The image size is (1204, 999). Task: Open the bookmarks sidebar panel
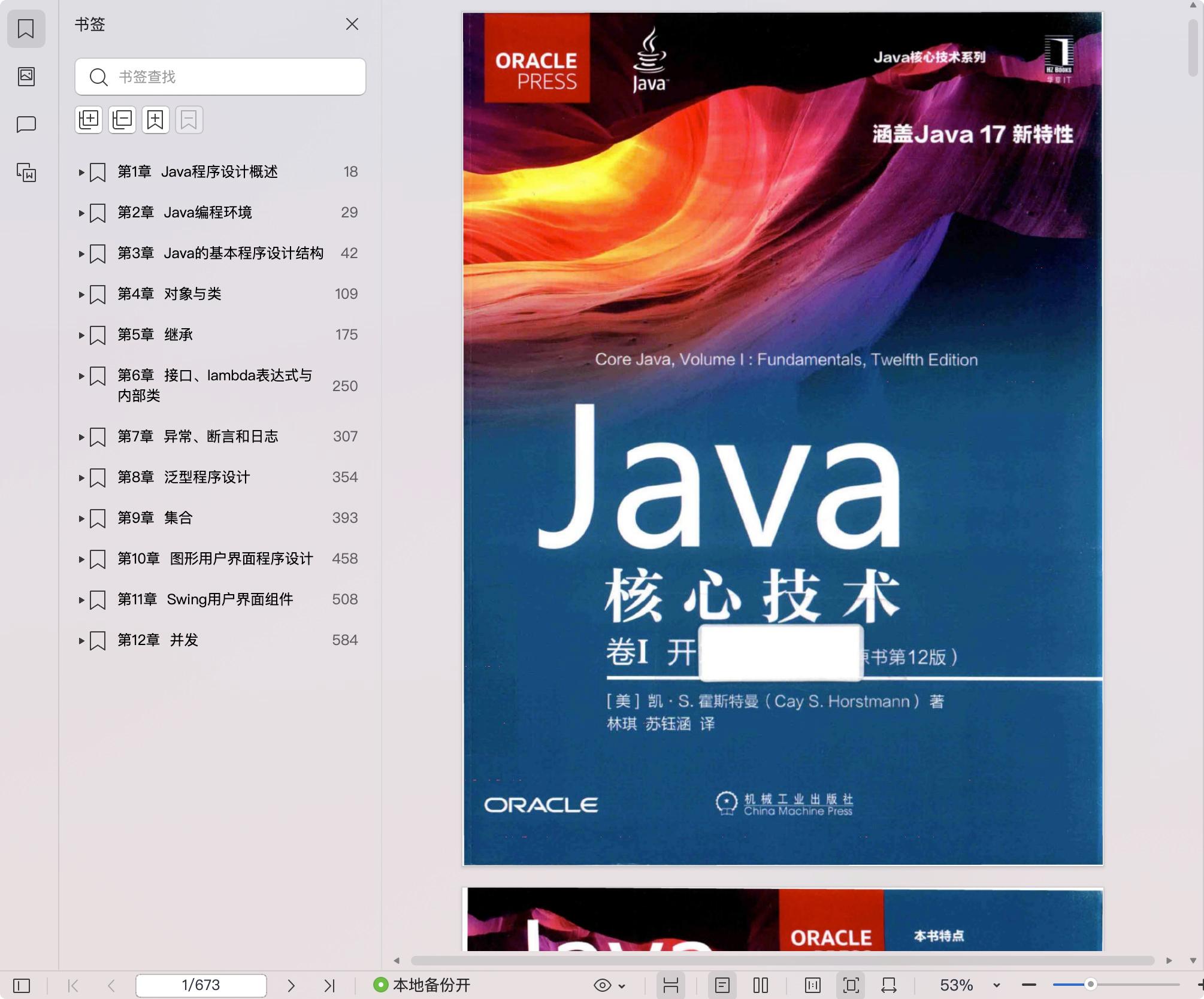click(26, 28)
